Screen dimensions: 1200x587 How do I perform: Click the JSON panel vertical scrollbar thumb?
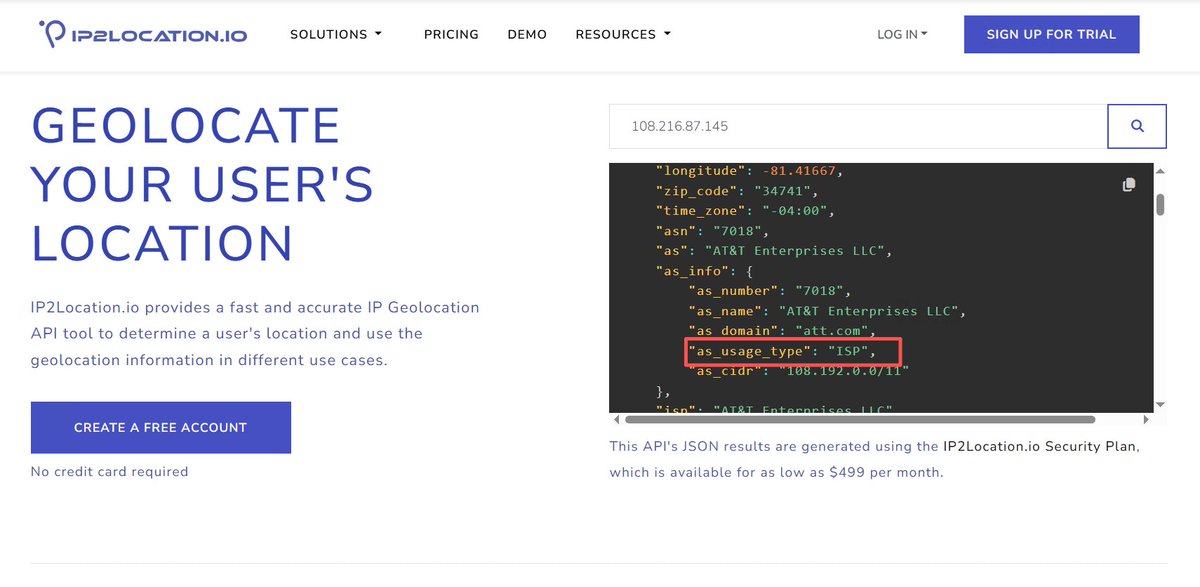pyautogui.click(x=1160, y=205)
